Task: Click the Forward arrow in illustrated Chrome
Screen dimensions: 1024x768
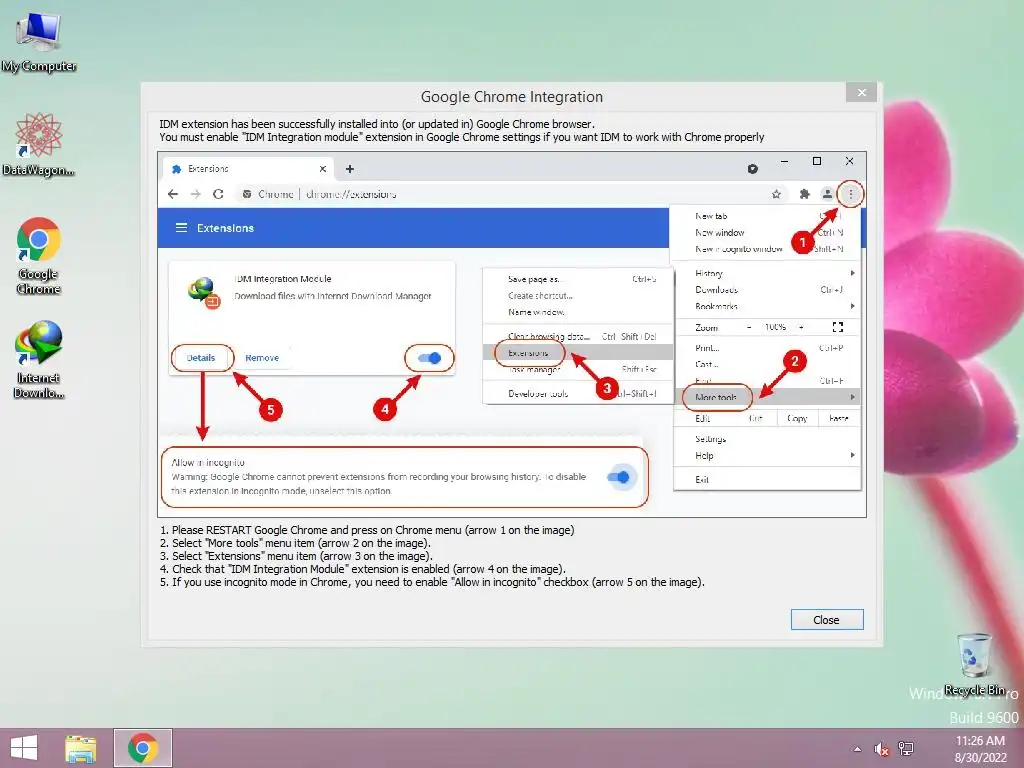Action: 195,194
